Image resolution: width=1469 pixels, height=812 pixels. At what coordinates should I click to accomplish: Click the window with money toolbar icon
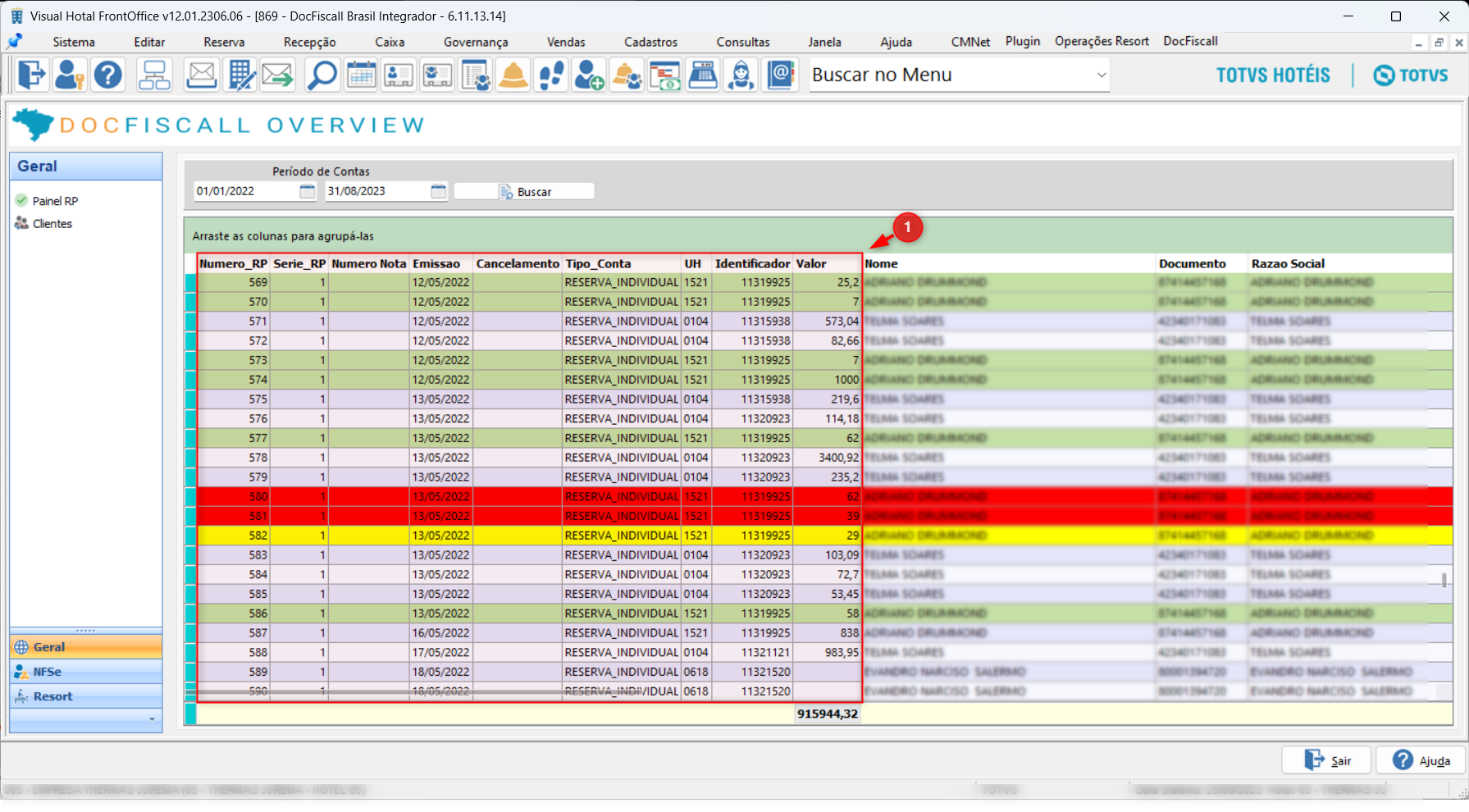(x=665, y=75)
